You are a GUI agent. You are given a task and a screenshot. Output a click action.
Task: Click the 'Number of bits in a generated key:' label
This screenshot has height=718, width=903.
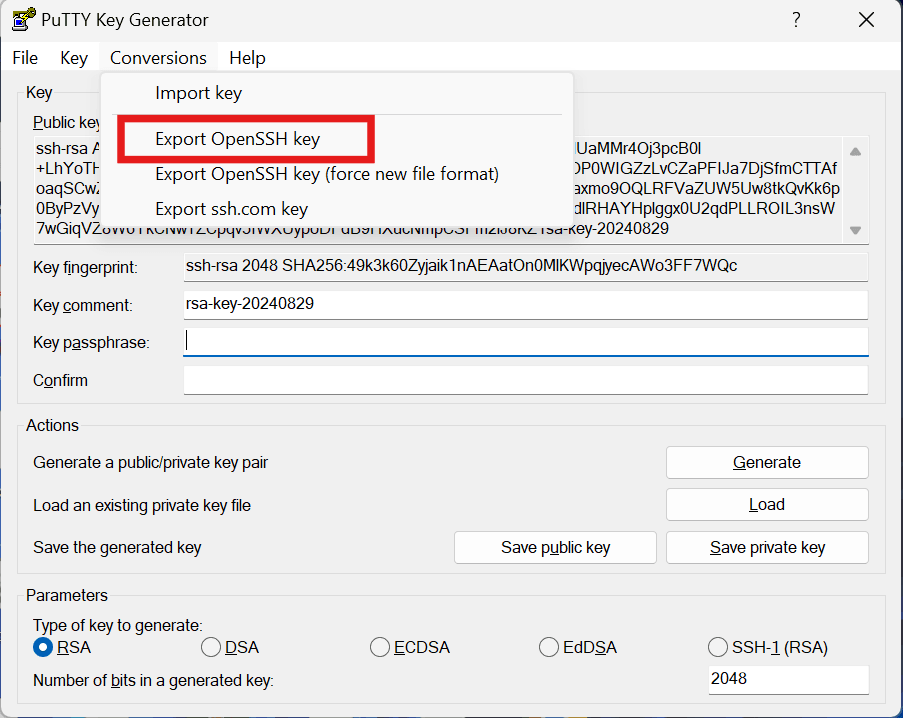[153, 681]
